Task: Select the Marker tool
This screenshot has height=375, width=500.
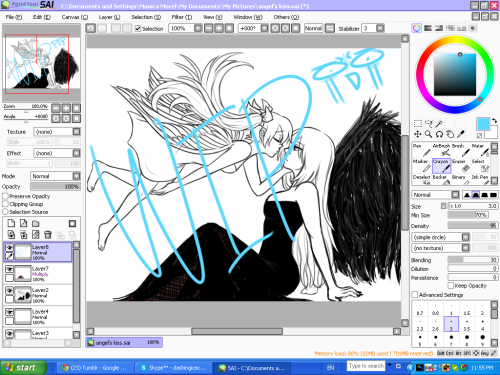Action: pos(422,166)
